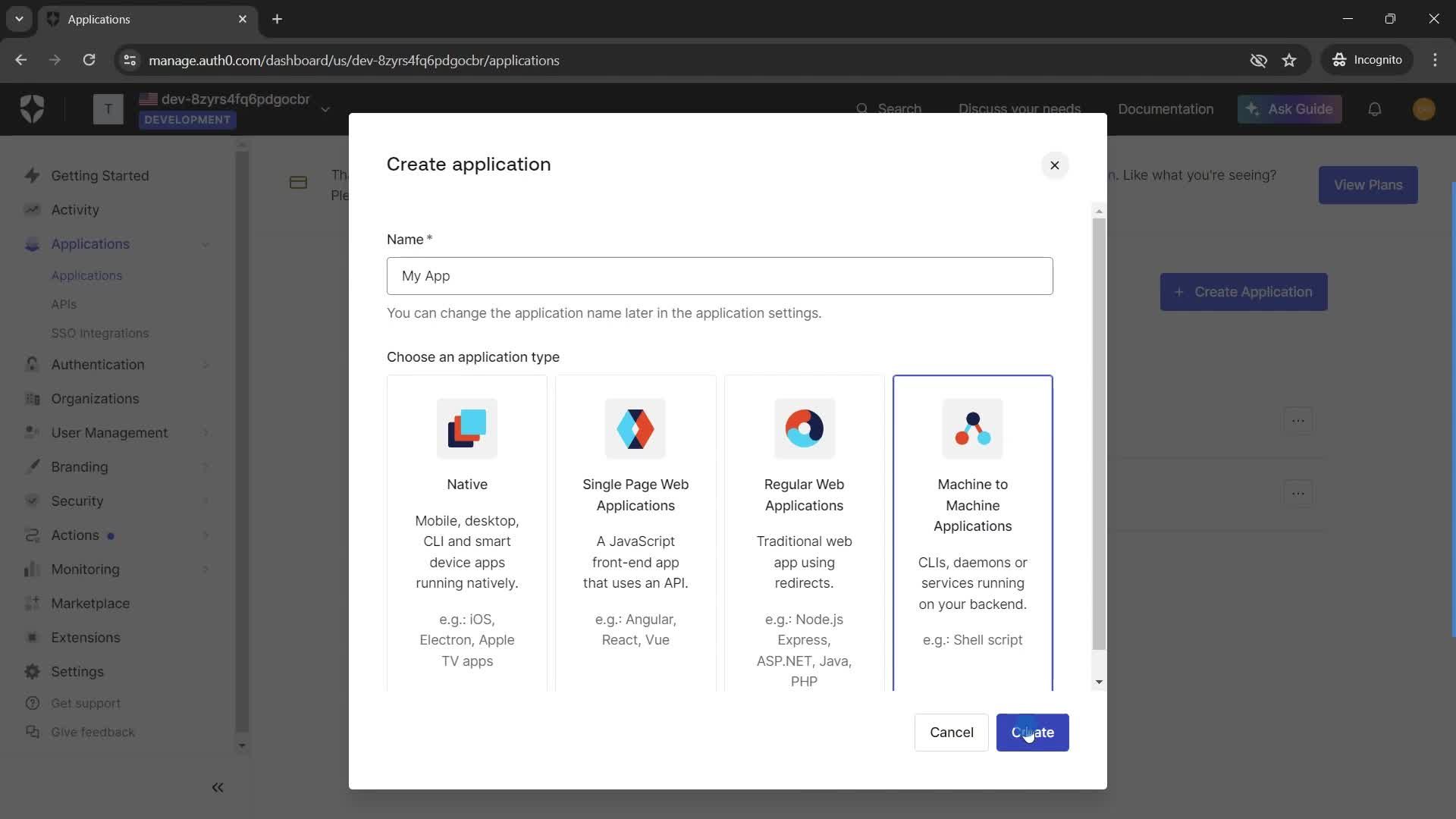The width and height of the screenshot is (1456, 819).
Task: Click the Getting Started lightning icon
Action: tap(32, 175)
